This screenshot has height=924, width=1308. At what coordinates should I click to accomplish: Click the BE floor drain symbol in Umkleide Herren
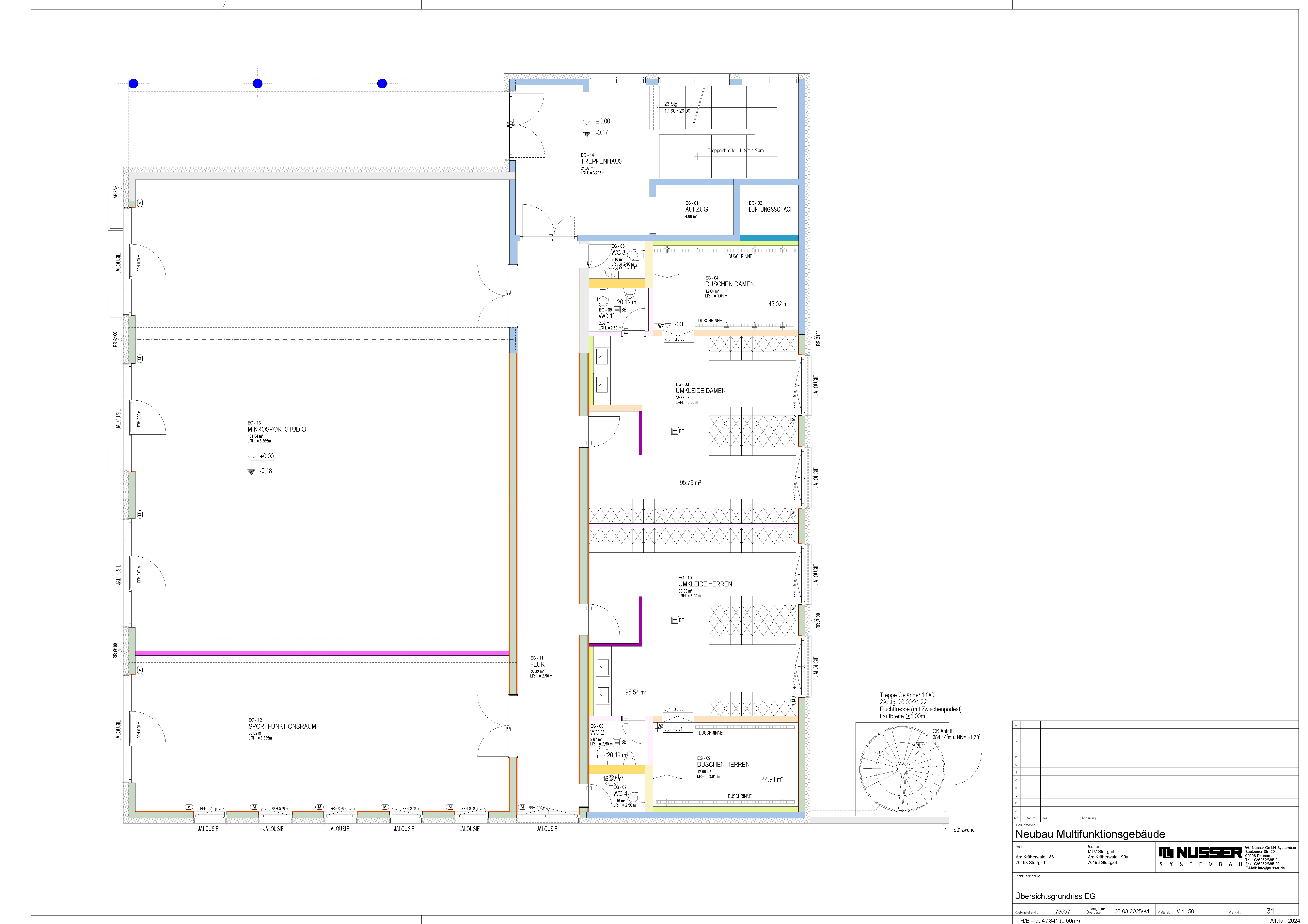pos(674,620)
